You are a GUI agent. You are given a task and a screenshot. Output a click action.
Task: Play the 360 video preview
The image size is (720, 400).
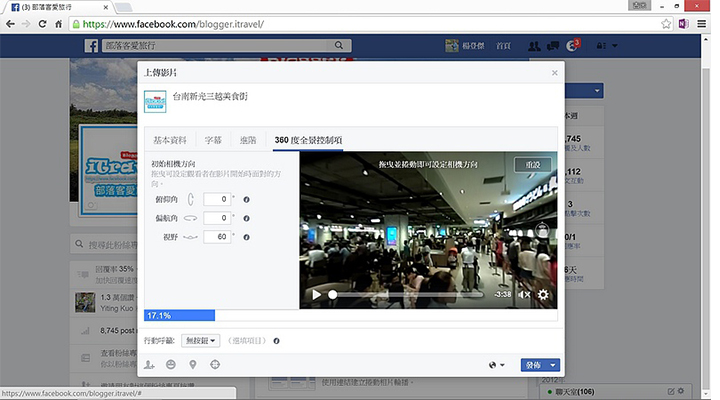[x=316, y=294]
